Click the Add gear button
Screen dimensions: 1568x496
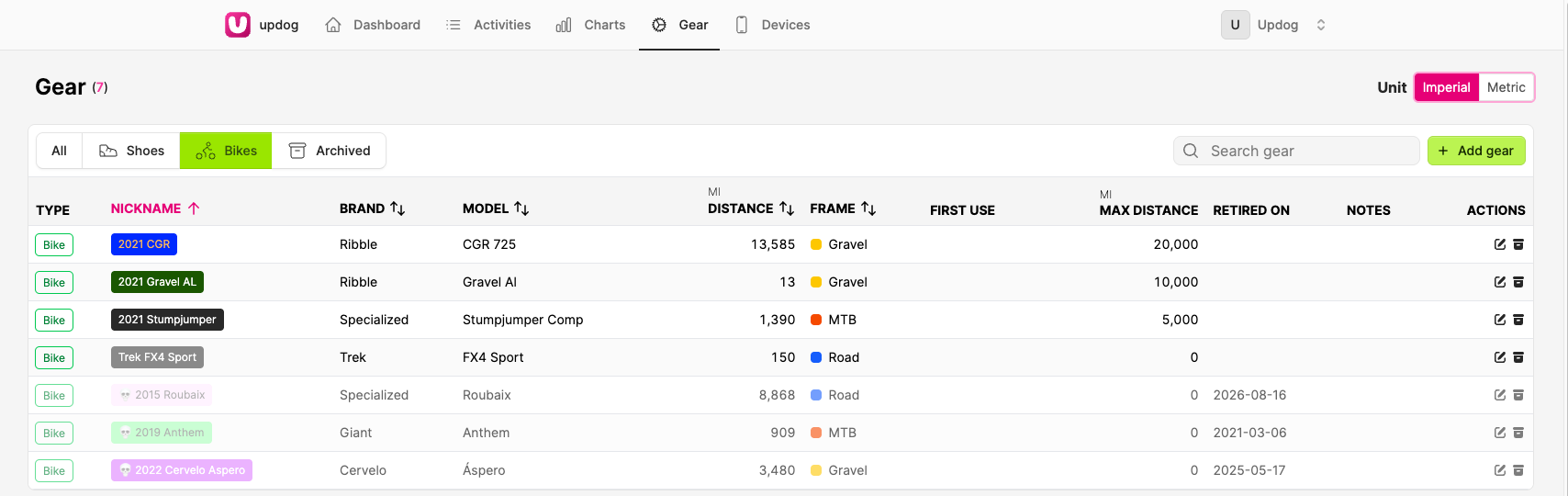[x=1476, y=151]
